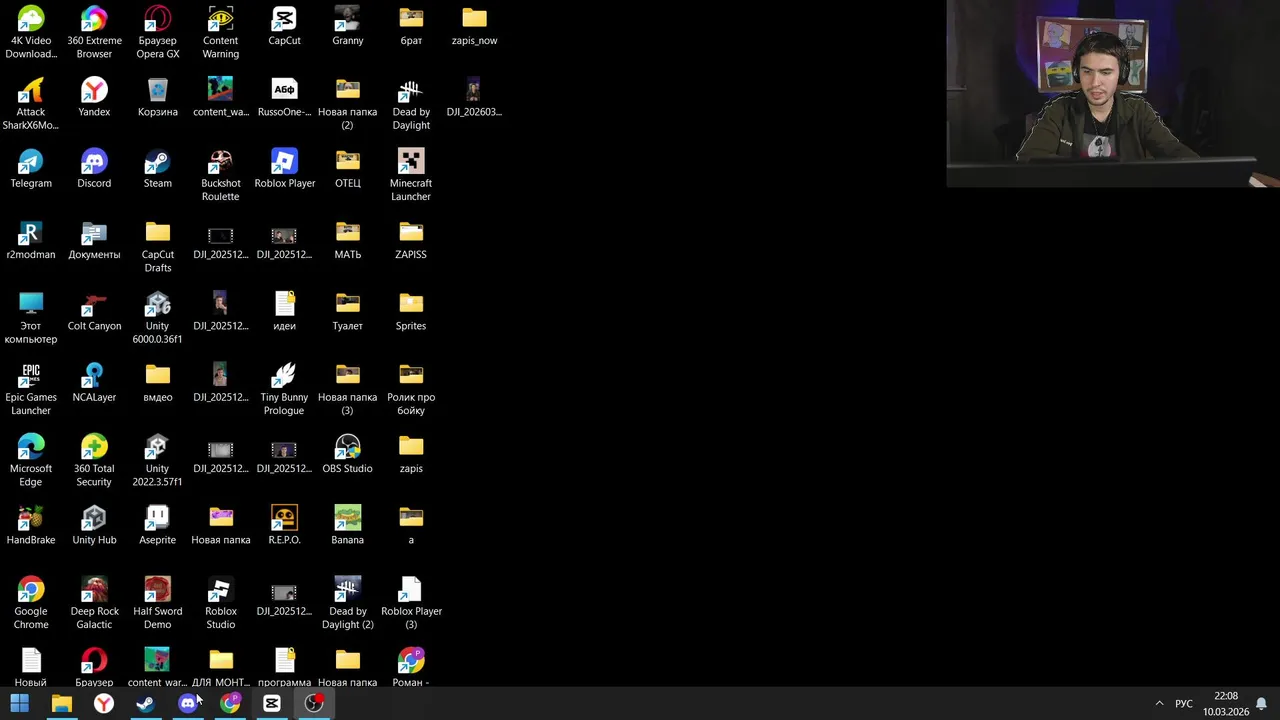Select the Granny desktop icon

tap(347, 26)
